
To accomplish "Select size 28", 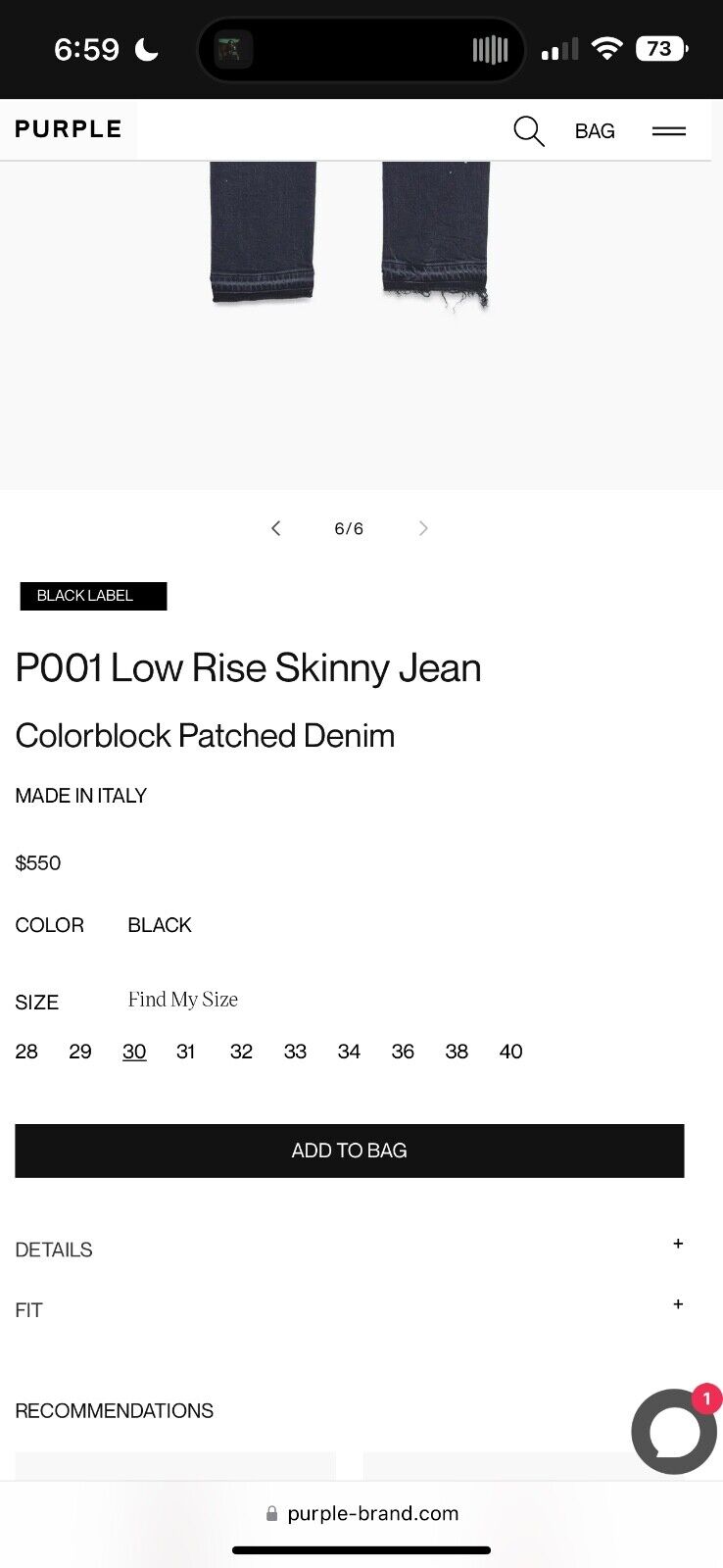I will click(x=26, y=1052).
